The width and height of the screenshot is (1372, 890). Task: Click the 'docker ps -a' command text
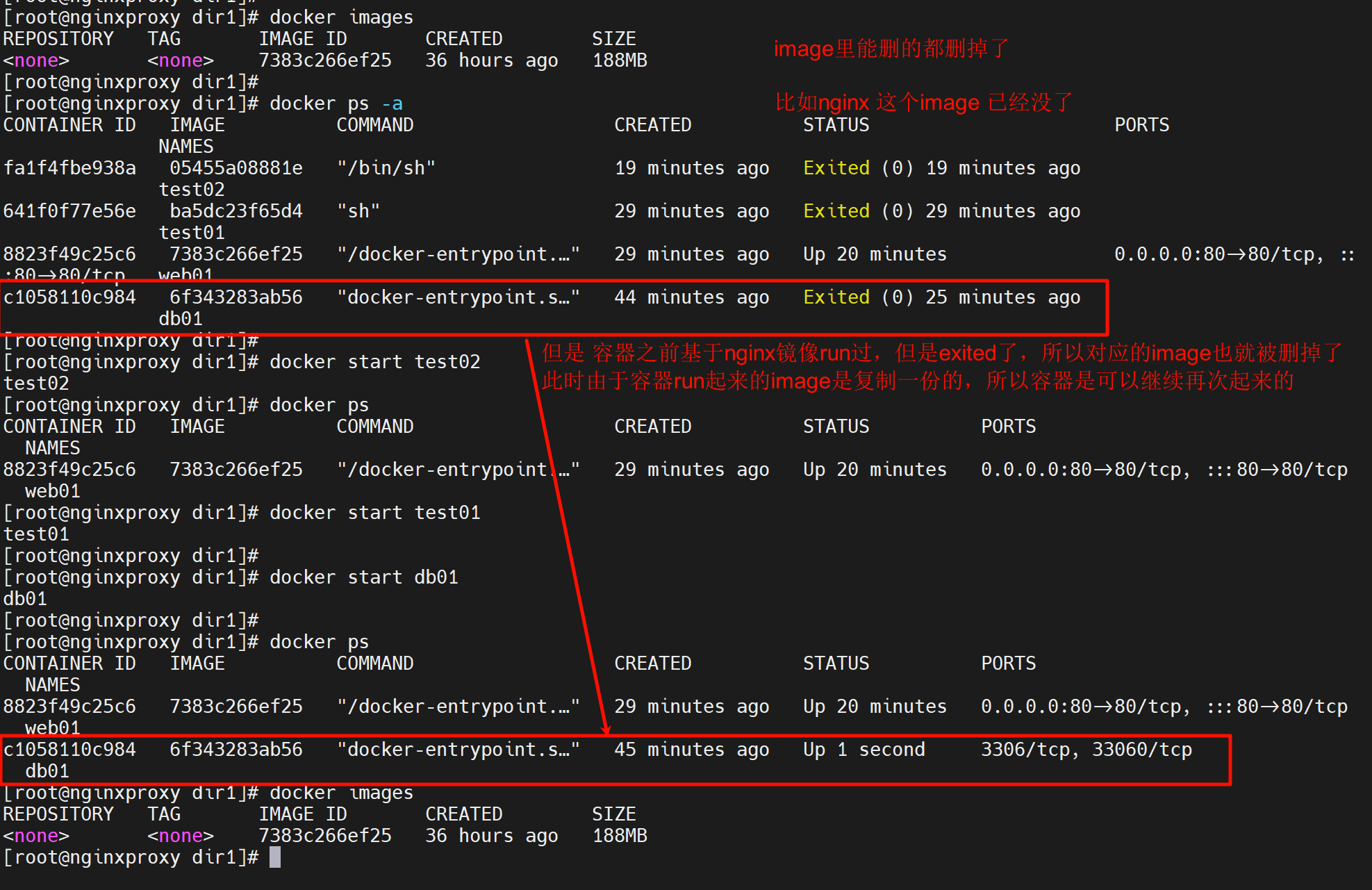pos(336,104)
